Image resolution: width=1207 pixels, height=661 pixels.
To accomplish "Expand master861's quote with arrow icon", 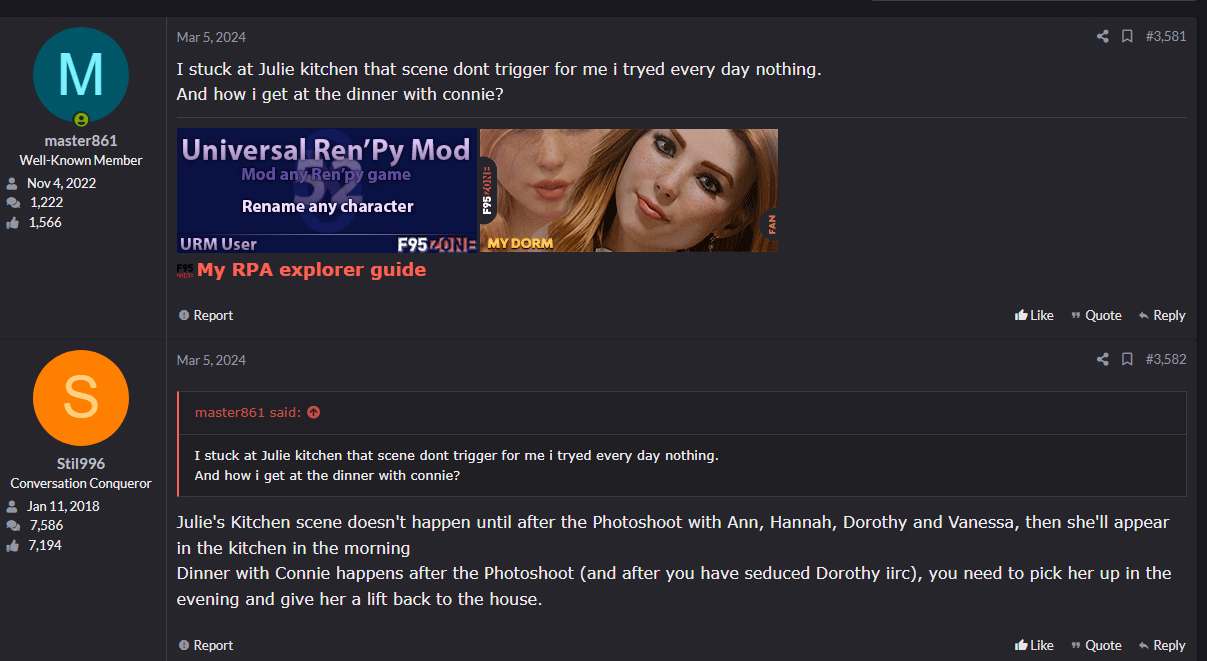I will point(314,412).
